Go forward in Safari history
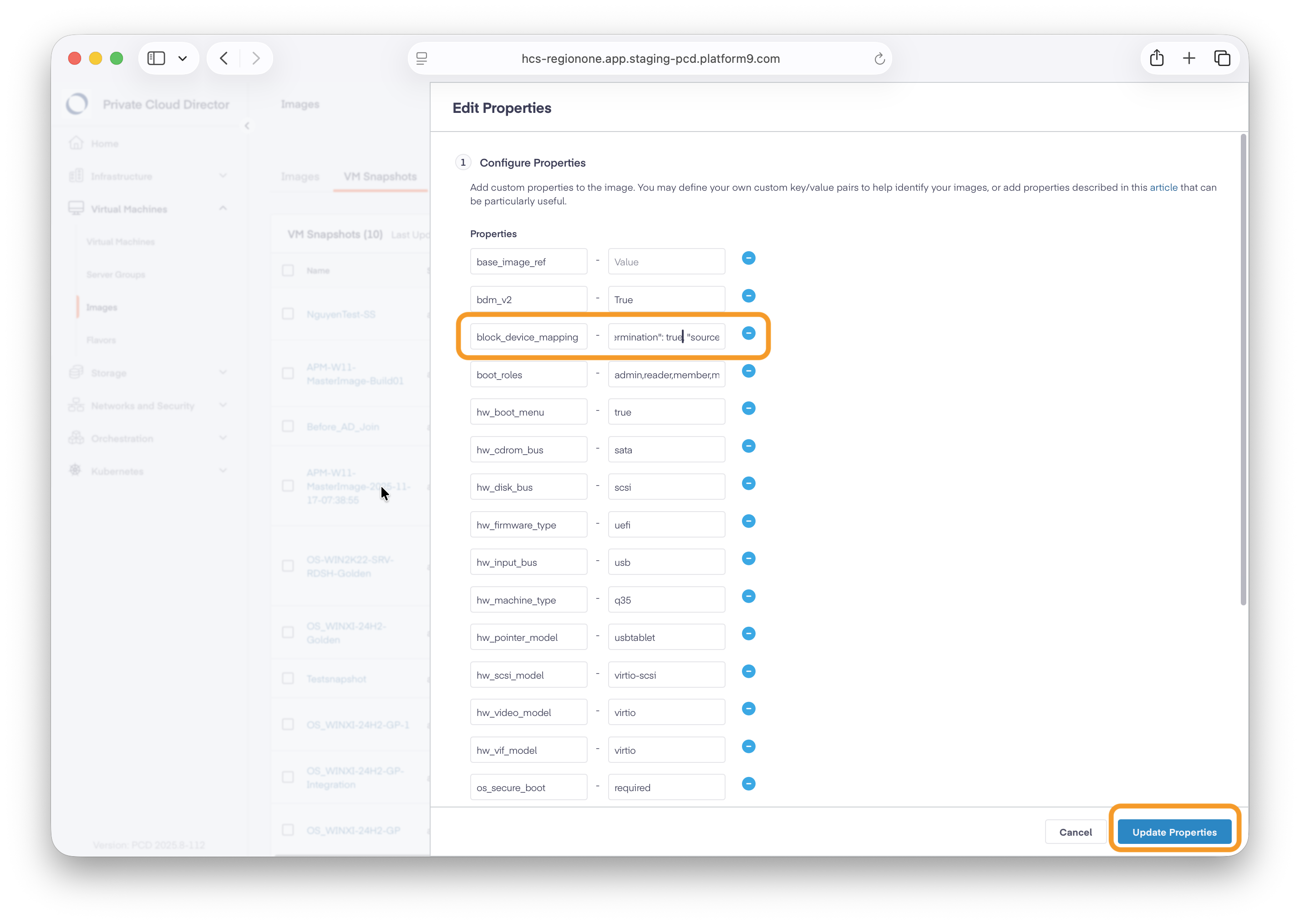This screenshot has height=924, width=1300. [x=256, y=58]
